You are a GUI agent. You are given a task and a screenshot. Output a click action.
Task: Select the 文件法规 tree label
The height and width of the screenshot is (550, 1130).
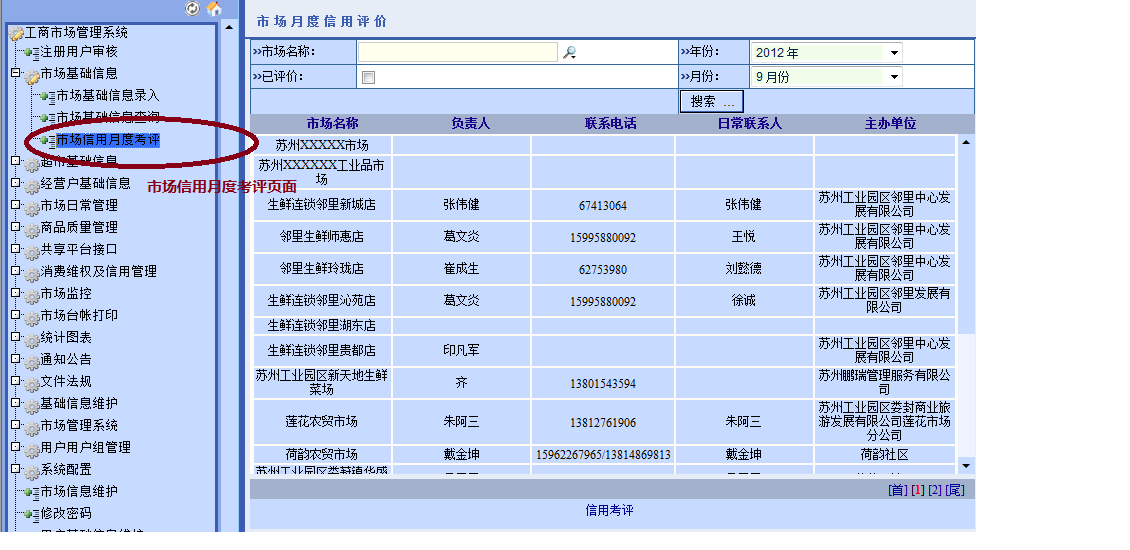(x=66, y=381)
